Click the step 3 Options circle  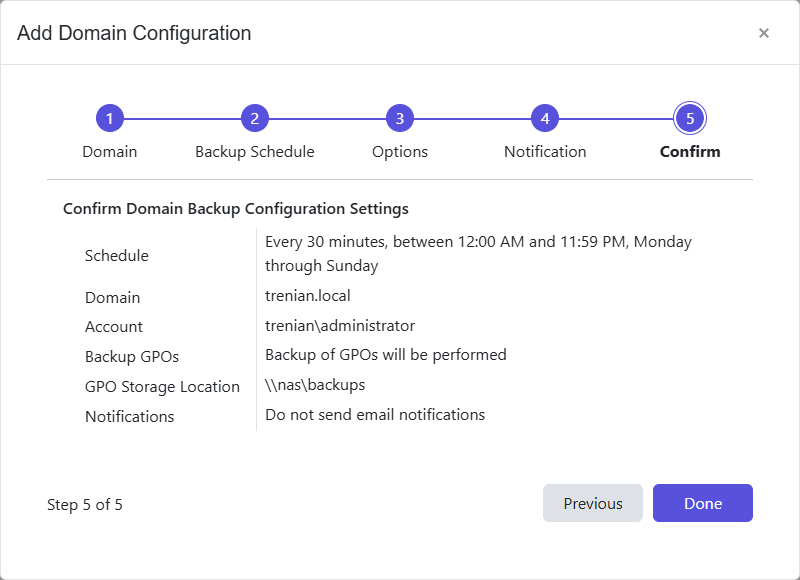click(x=399, y=117)
